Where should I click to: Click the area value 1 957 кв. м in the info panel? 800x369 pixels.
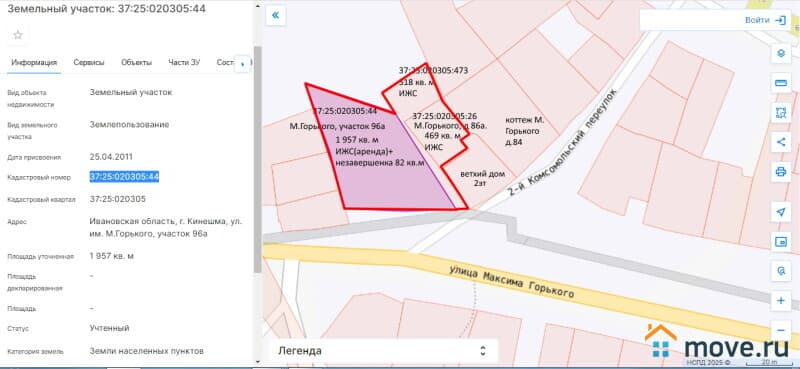pos(112,256)
